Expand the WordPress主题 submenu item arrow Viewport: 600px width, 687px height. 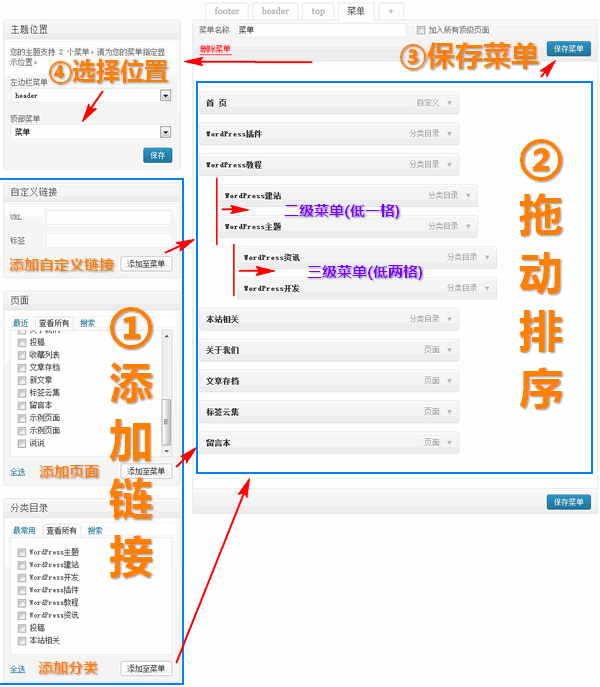[468, 227]
